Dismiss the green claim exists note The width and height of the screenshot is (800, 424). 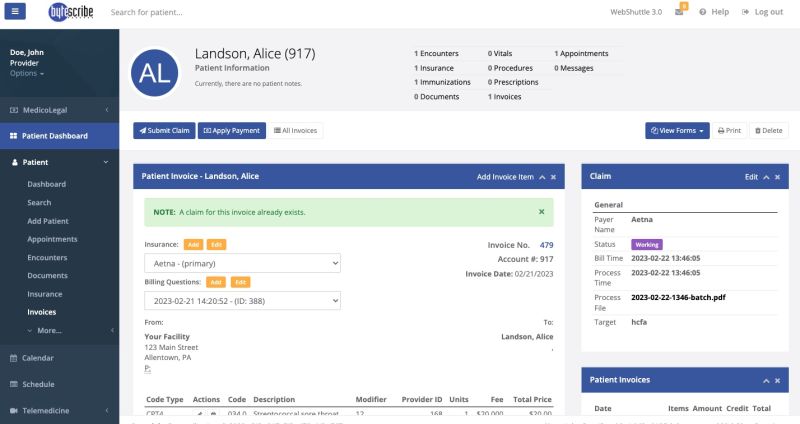[x=542, y=212]
